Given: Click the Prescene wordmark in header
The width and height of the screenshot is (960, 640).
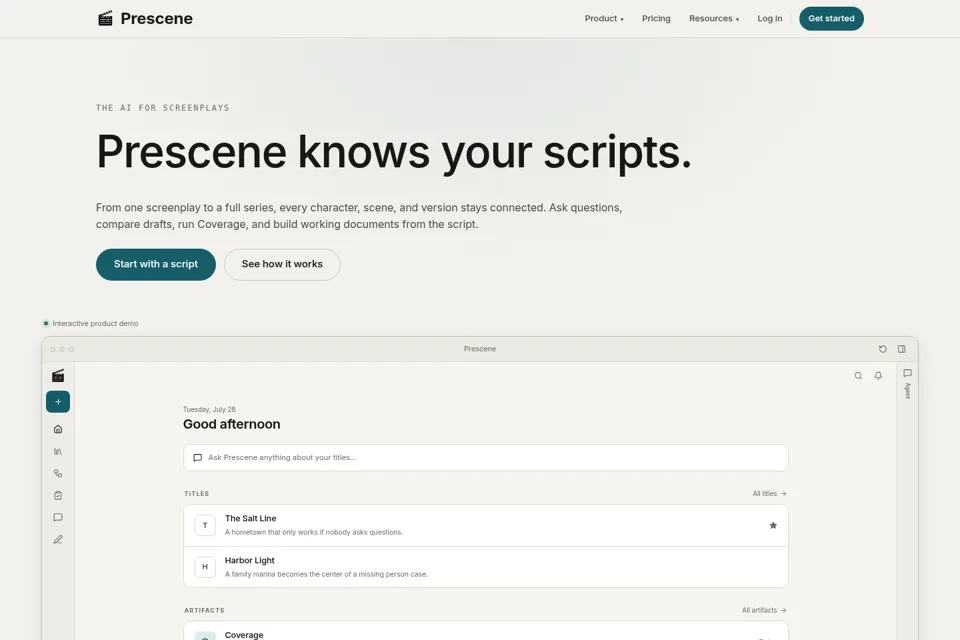Looking at the screenshot, I should (x=157, y=18).
